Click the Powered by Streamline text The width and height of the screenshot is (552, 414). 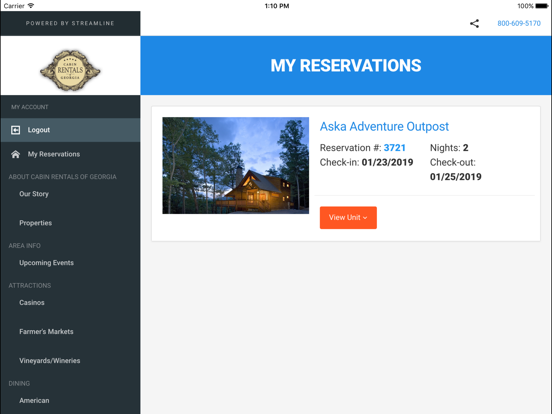(x=70, y=24)
